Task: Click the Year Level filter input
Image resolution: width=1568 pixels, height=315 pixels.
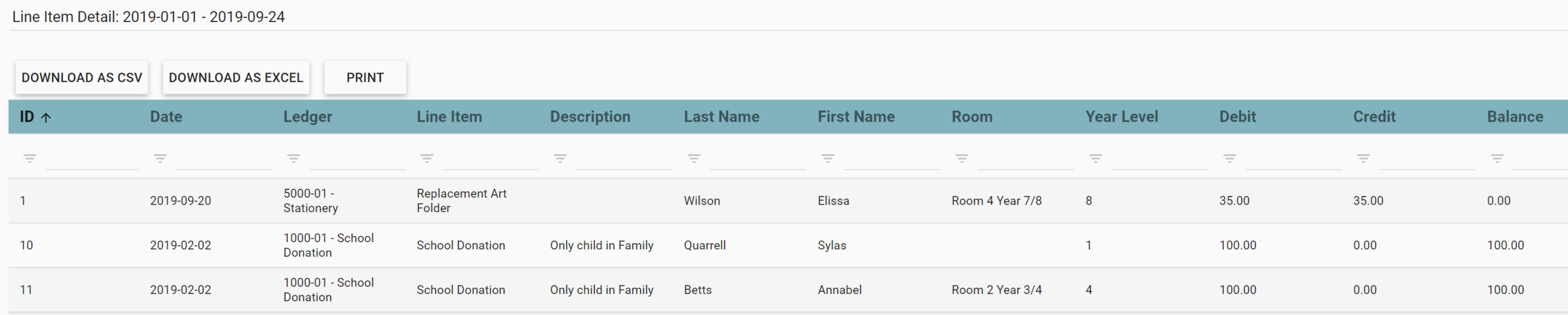Action: [x=1159, y=160]
